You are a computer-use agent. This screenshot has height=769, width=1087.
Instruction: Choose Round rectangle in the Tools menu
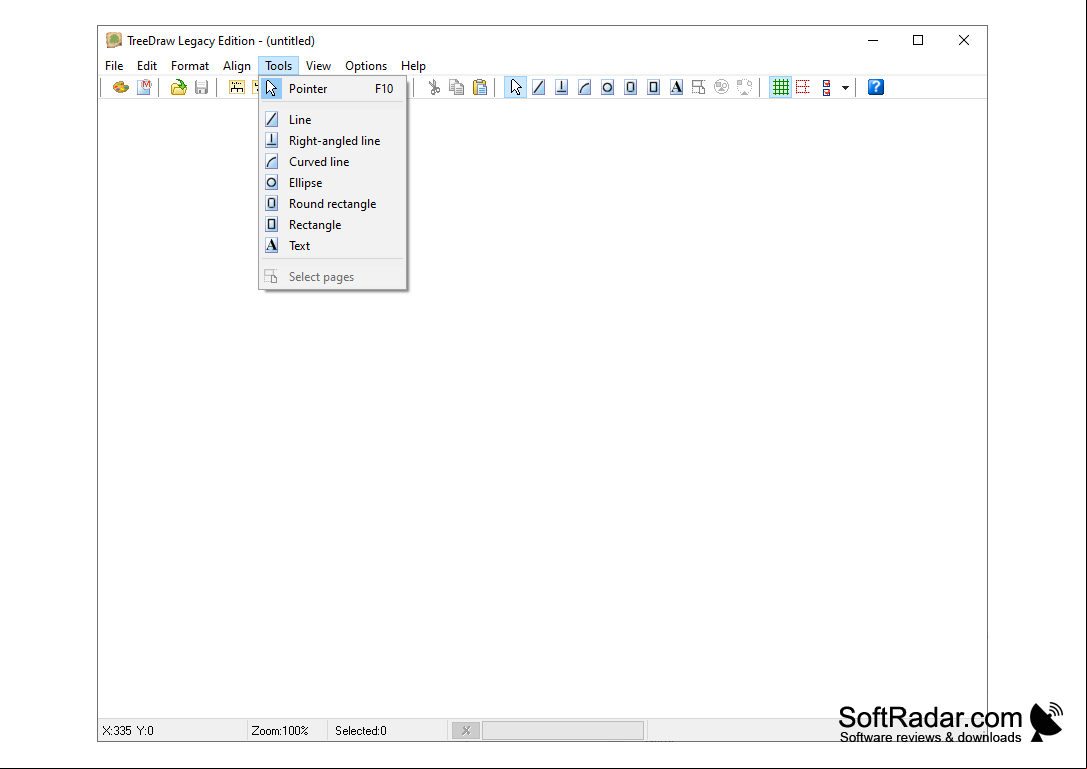pos(332,204)
